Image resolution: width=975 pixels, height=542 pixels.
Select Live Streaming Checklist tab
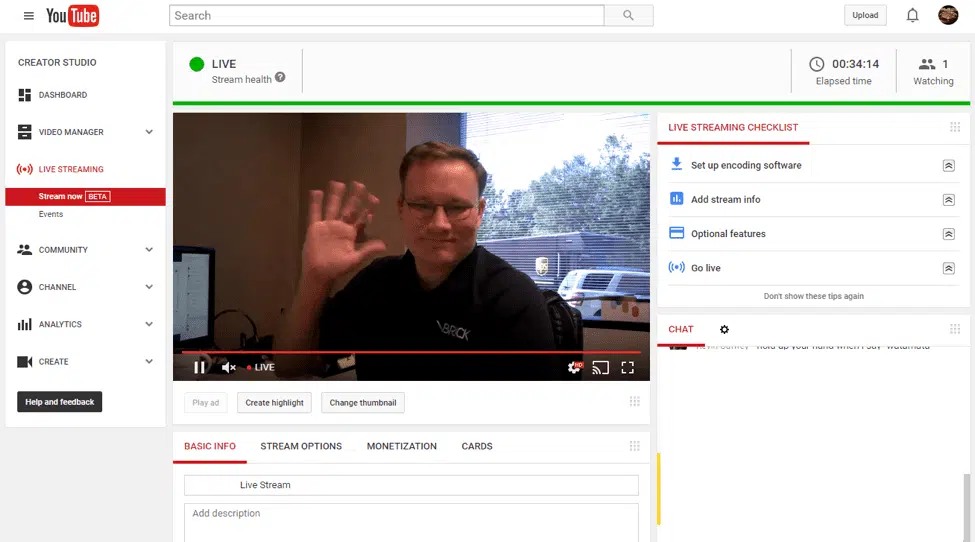pyautogui.click(x=733, y=127)
